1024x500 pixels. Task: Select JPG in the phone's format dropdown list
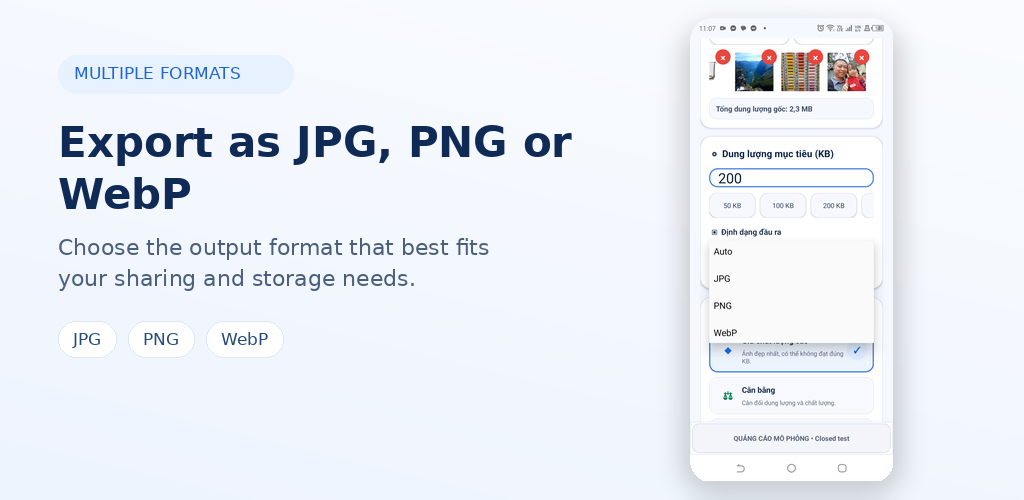tap(791, 279)
